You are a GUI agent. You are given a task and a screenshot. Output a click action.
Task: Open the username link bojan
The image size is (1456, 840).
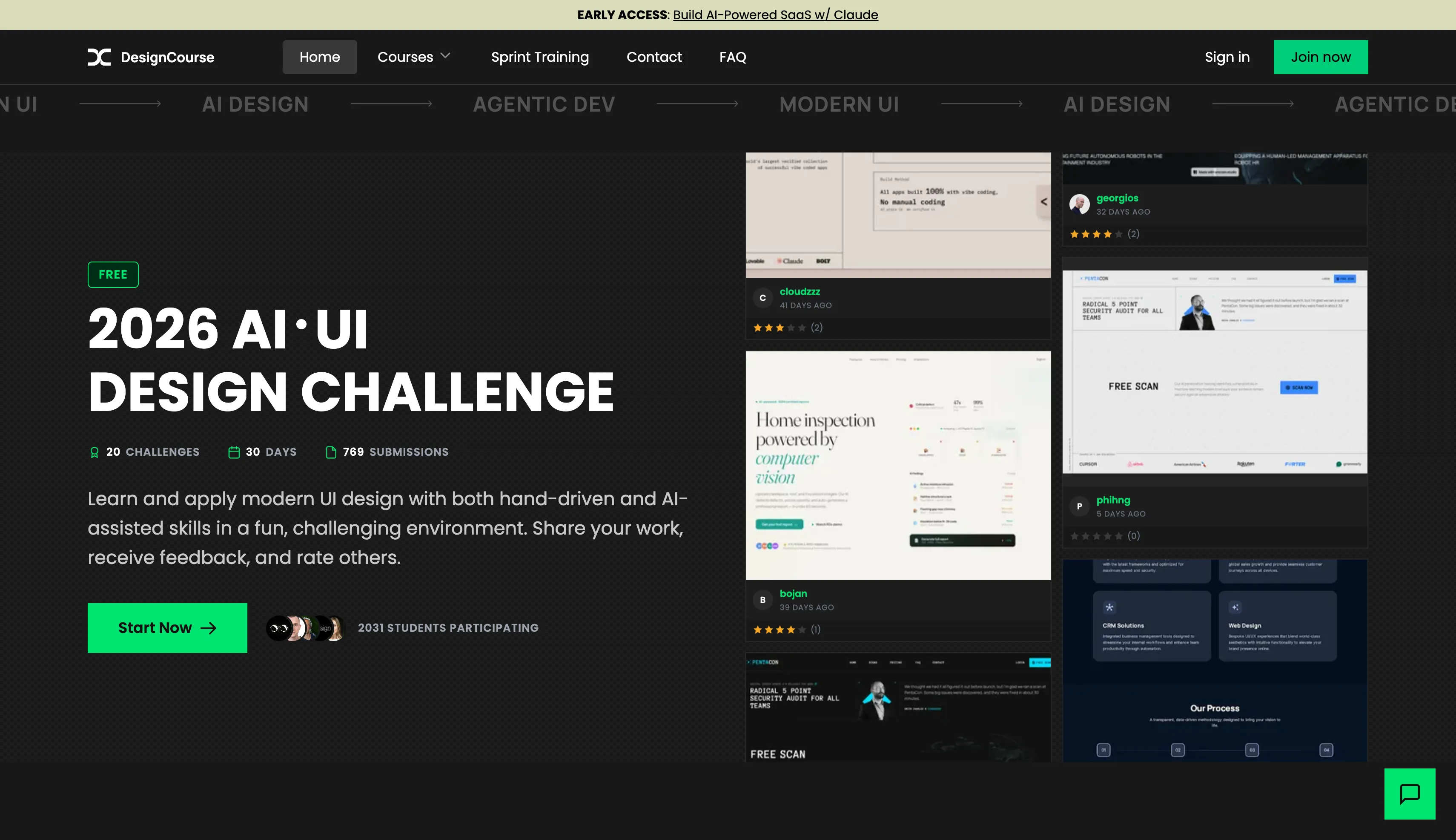click(793, 594)
